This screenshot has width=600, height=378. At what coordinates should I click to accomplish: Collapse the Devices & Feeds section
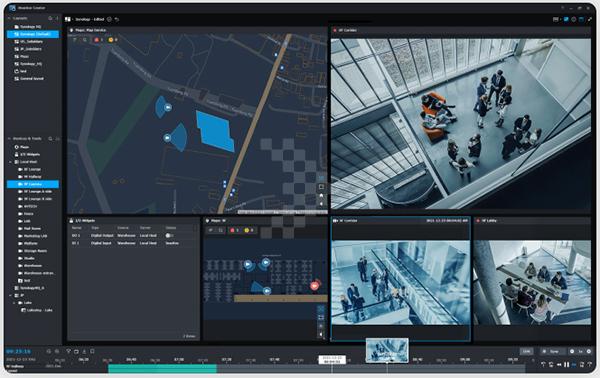coord(9,138)
